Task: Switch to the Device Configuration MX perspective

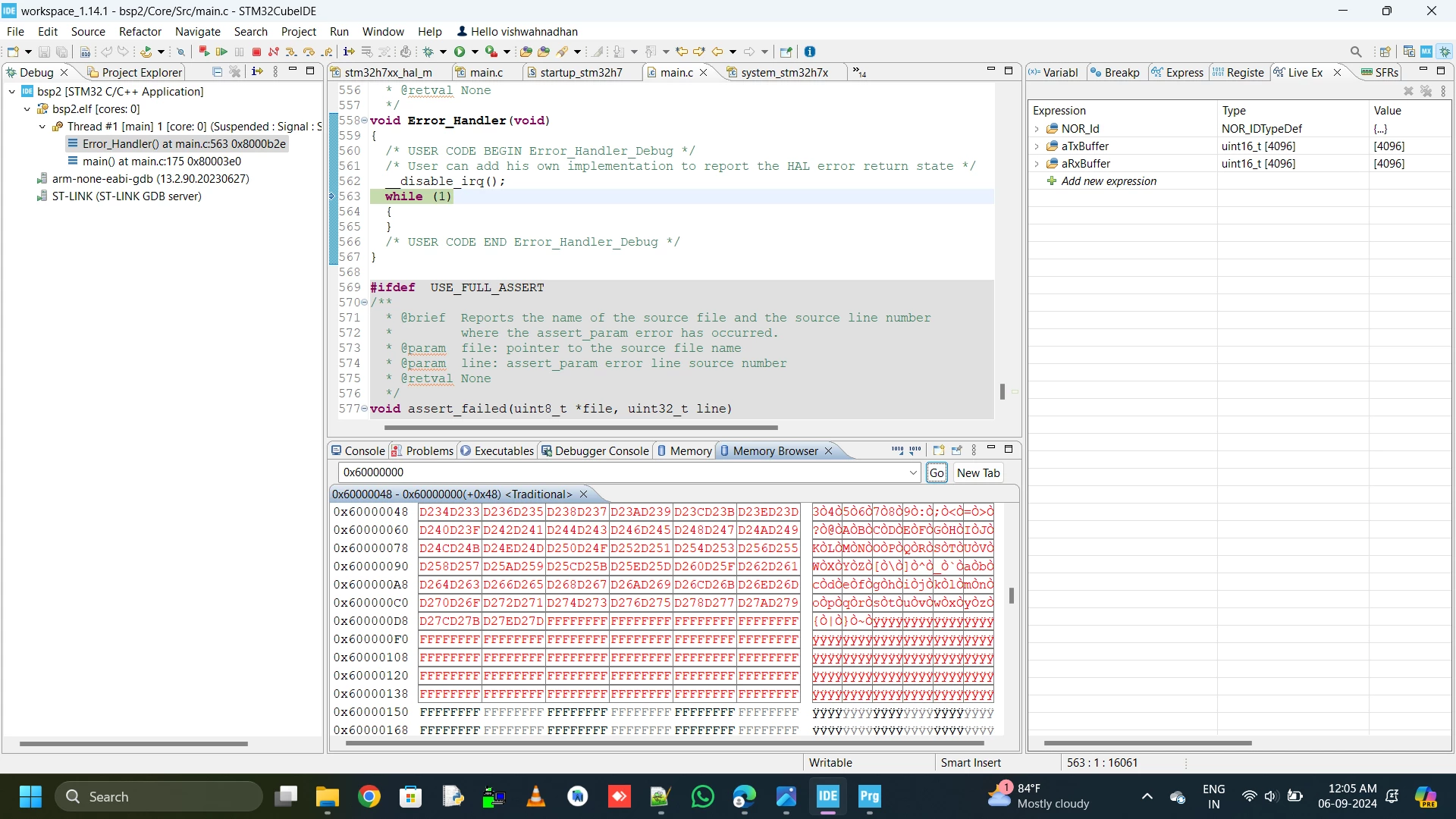Action: (x=1426, y=52)
